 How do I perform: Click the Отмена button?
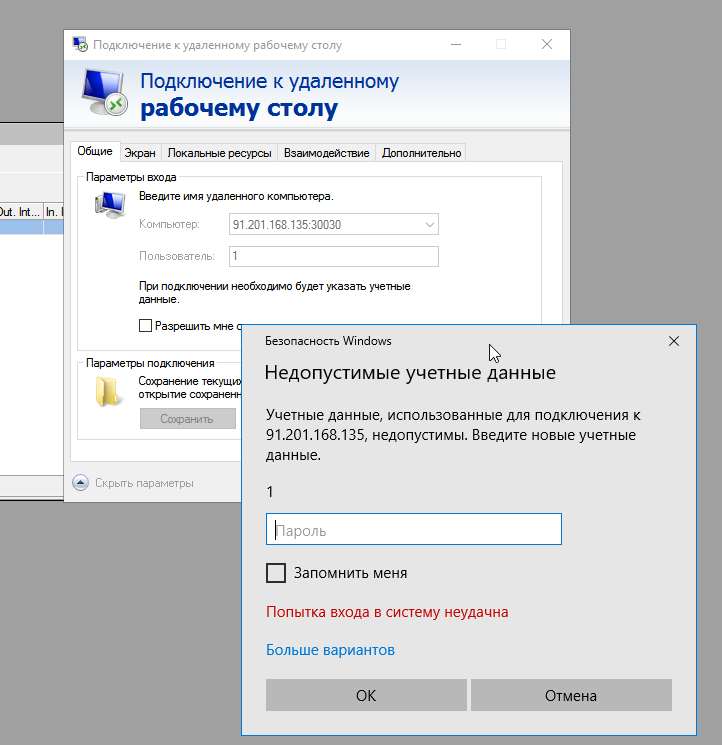click(571, 695)
